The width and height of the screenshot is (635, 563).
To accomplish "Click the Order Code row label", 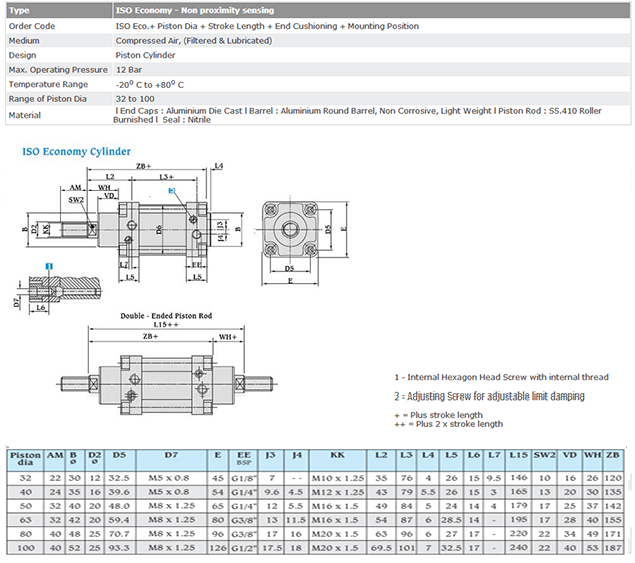I will coord(32,26).
